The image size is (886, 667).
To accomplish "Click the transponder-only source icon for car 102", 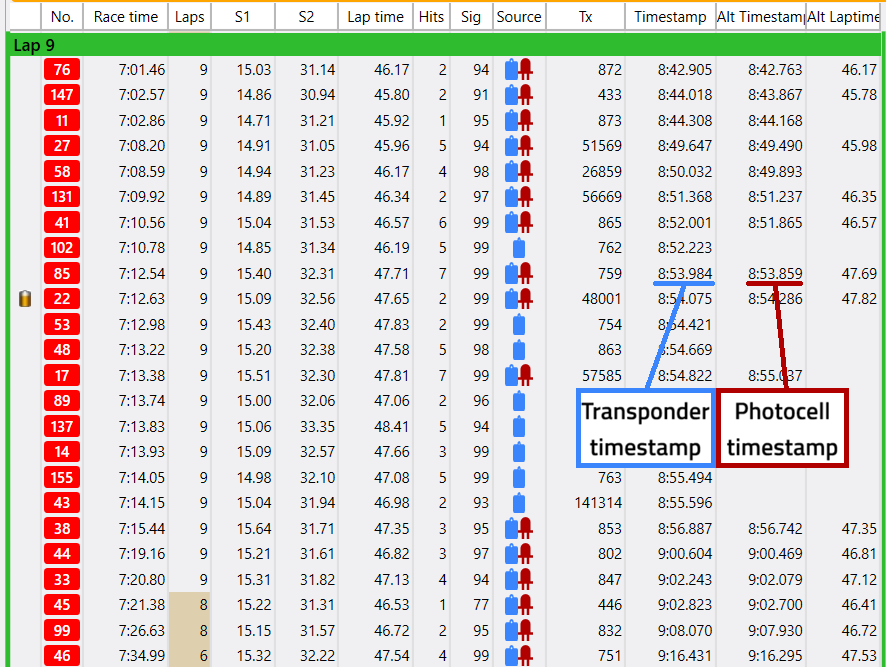I will coord(519,248).
